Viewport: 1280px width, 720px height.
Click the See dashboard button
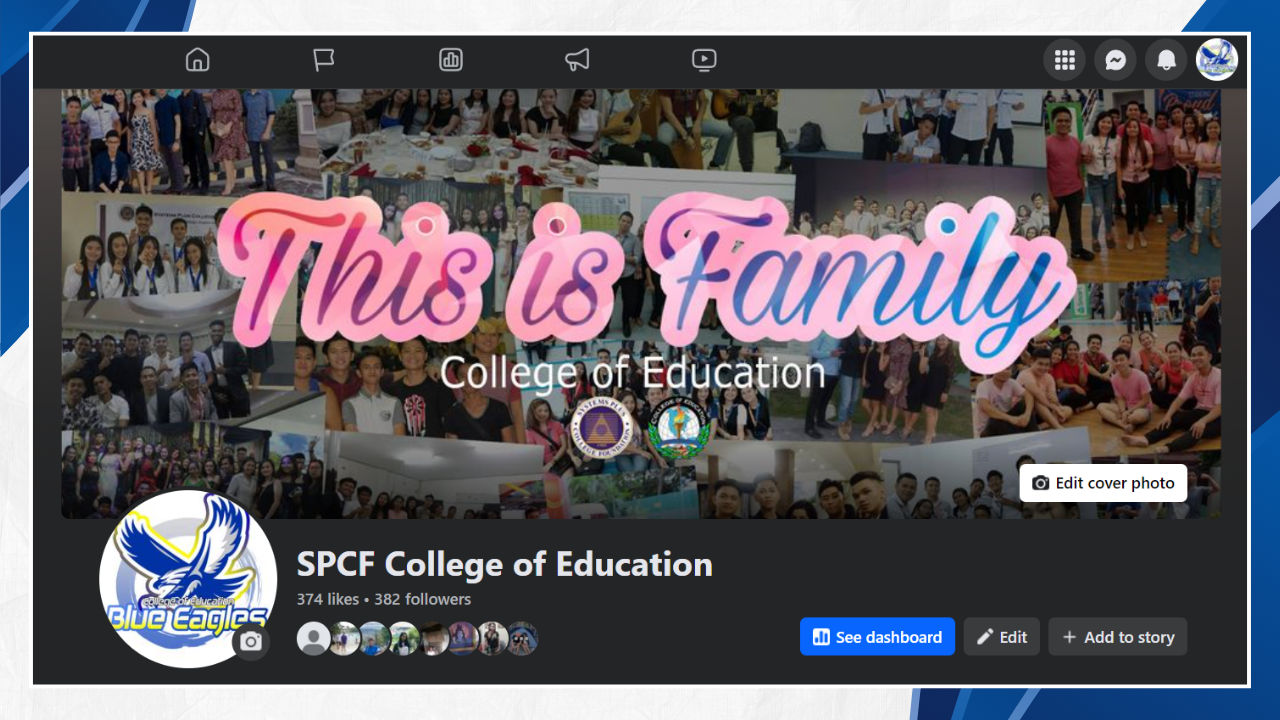point(877,637)
